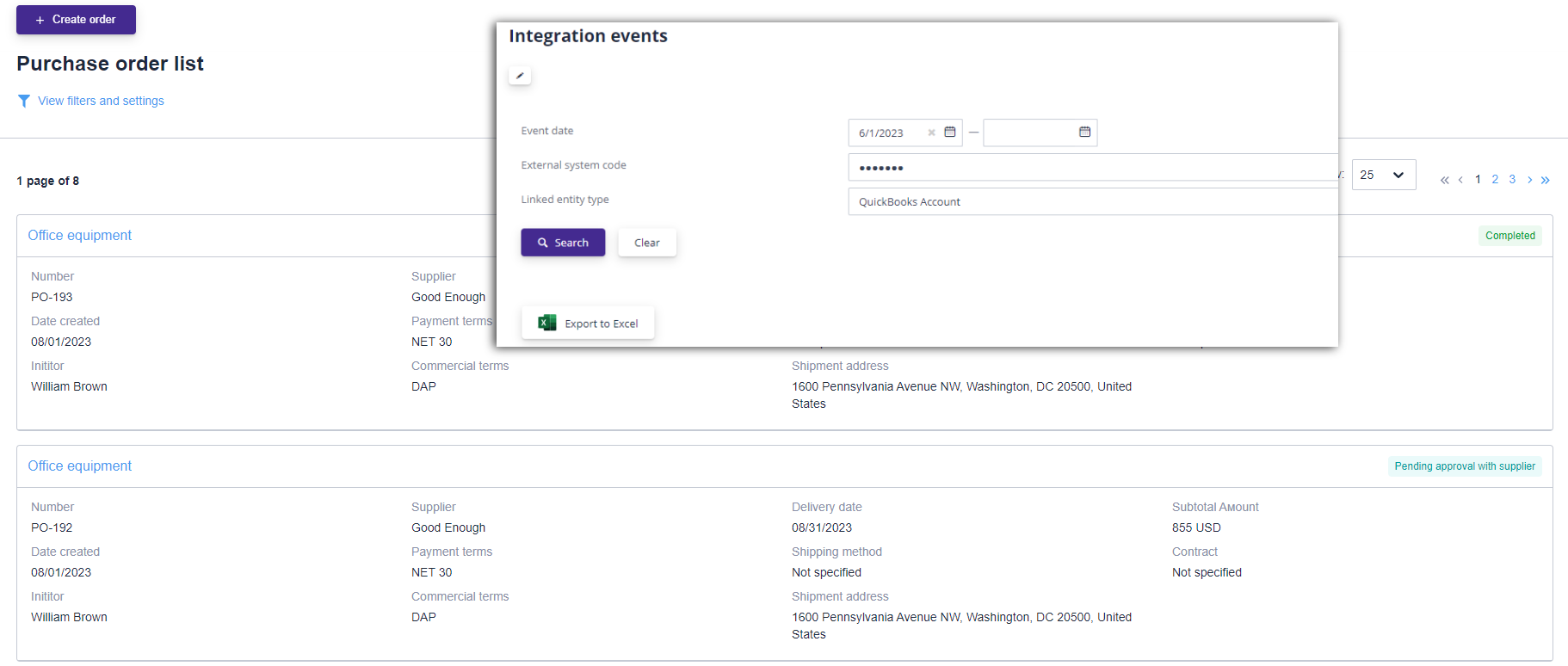Expand the 25 items per page dropdown
This screenshot has width=1568, height=666.
1383,176
